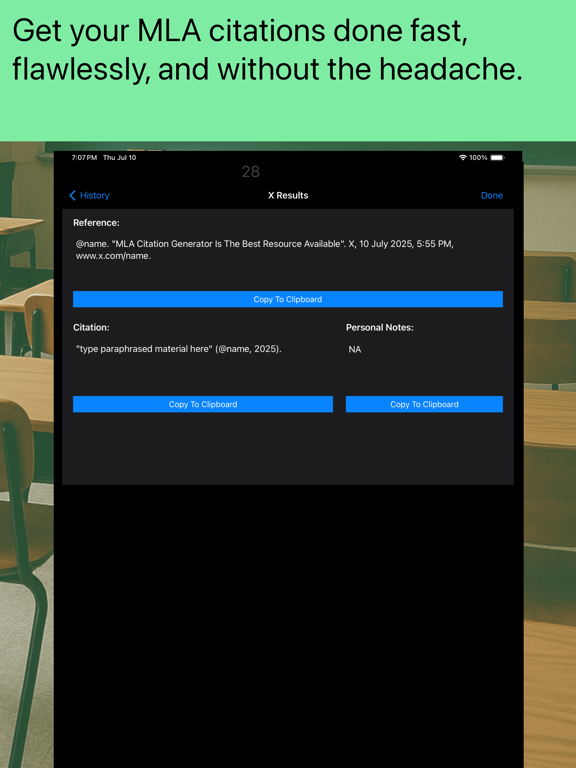Copy Personal Notes to clipboard
Viewport: 576px width, 768px height.
coord(424,404)
